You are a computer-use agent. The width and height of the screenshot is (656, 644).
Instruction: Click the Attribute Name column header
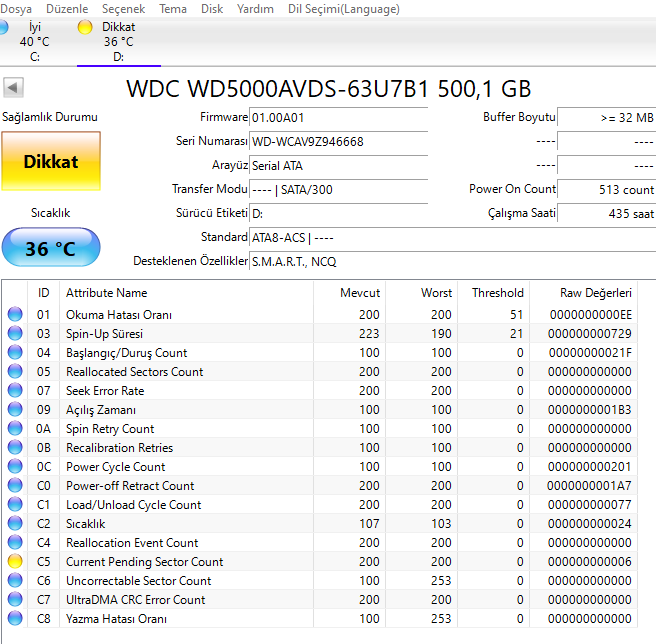(x=186, y=293)
